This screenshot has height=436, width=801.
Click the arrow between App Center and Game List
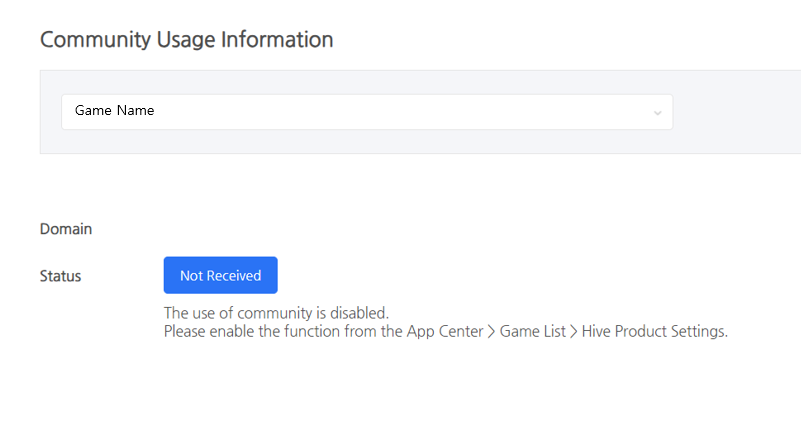coord(491,332)
